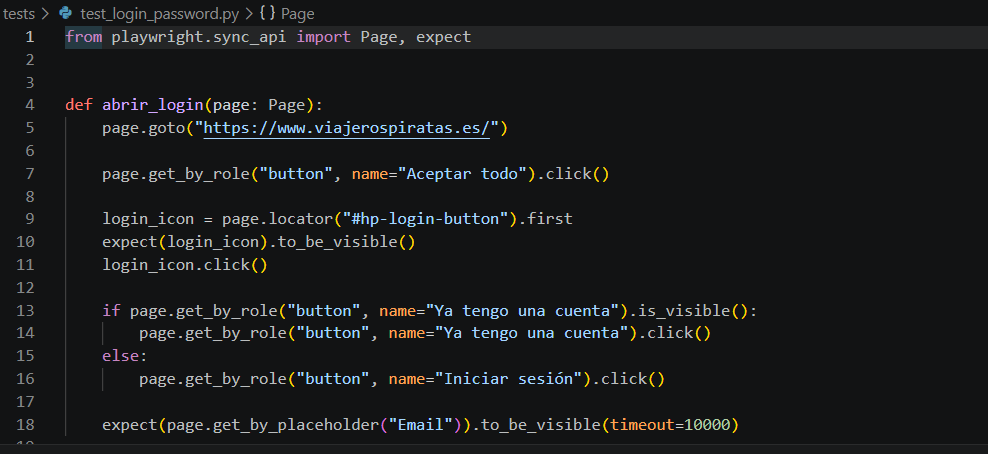Viewport: 988px width, 455px height.
Task: Click 'page.goto' on line 5
Action: tap(144, 128)
